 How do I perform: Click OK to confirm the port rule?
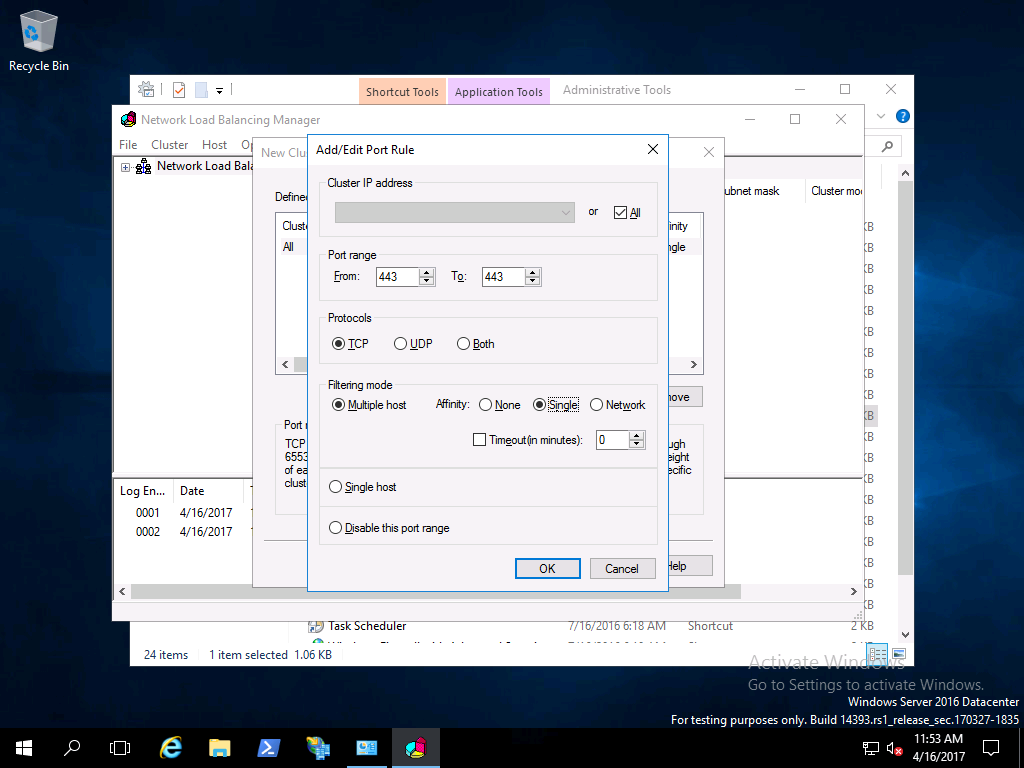(x=547, y=568)
